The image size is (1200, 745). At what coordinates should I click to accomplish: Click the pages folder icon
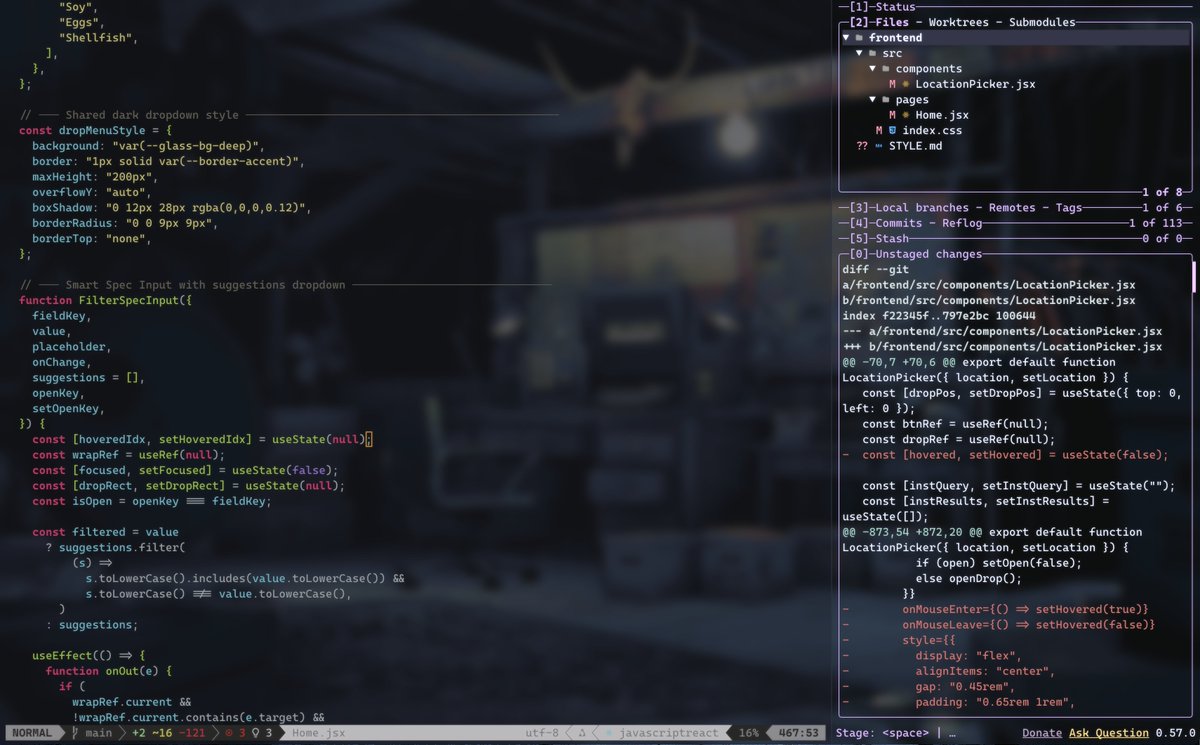pyautogui.click(x=886, y=100)
